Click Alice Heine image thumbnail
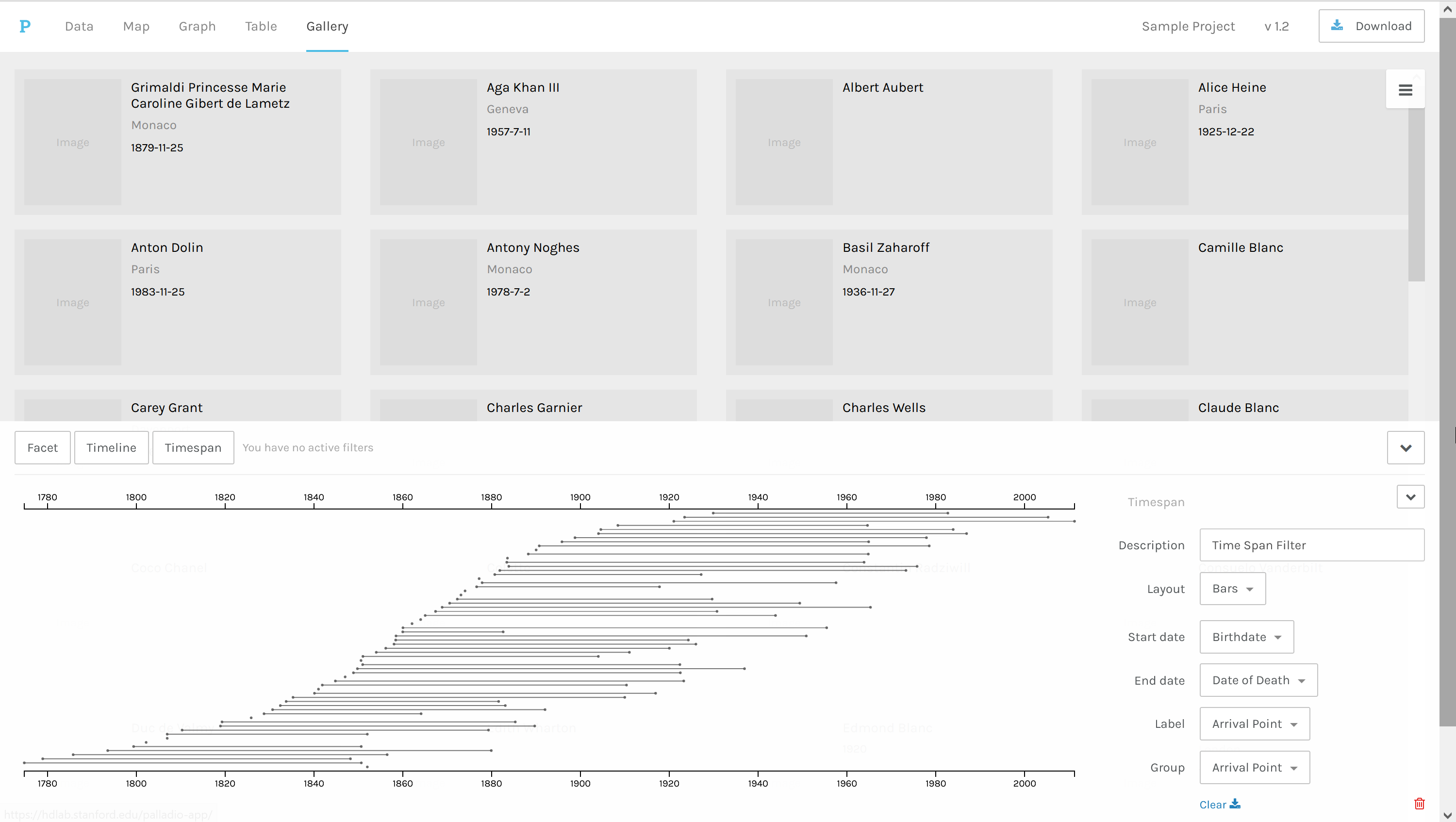Image resolution: width=1456 pixels, height=822 pixels. (x=1140, y=142)
